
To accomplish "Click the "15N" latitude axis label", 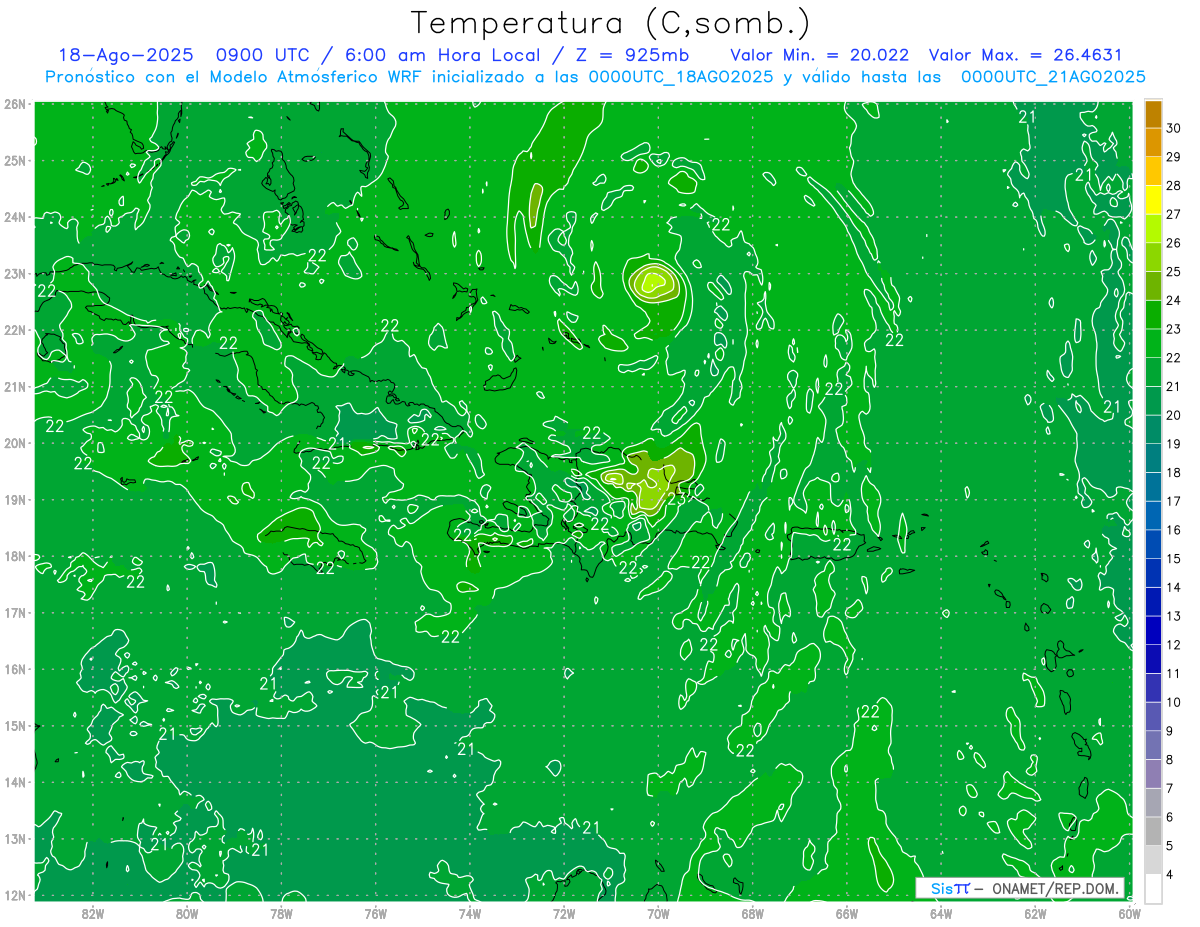I will [15, 725].
